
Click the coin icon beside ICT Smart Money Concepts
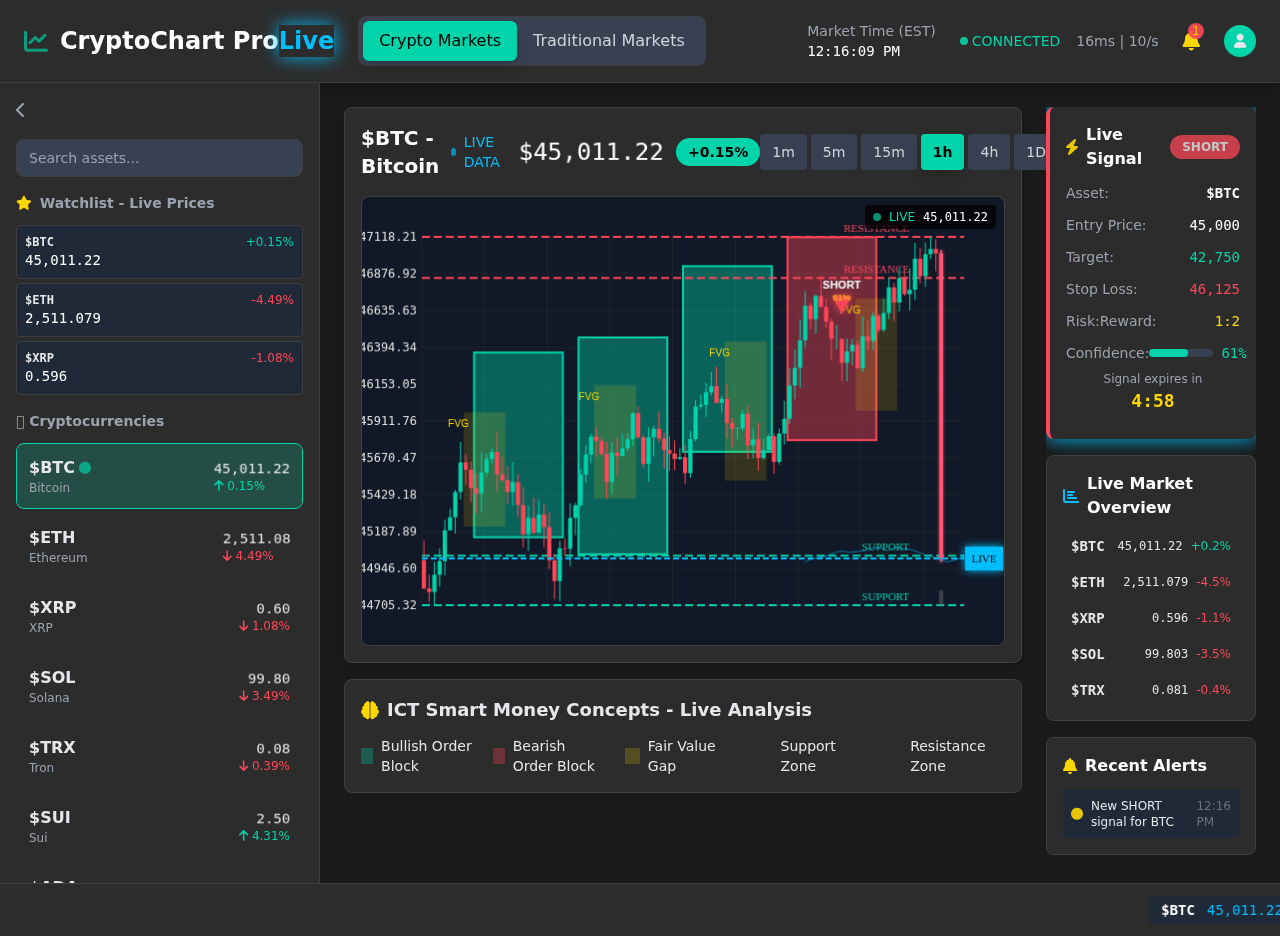(x=369, y=709)
